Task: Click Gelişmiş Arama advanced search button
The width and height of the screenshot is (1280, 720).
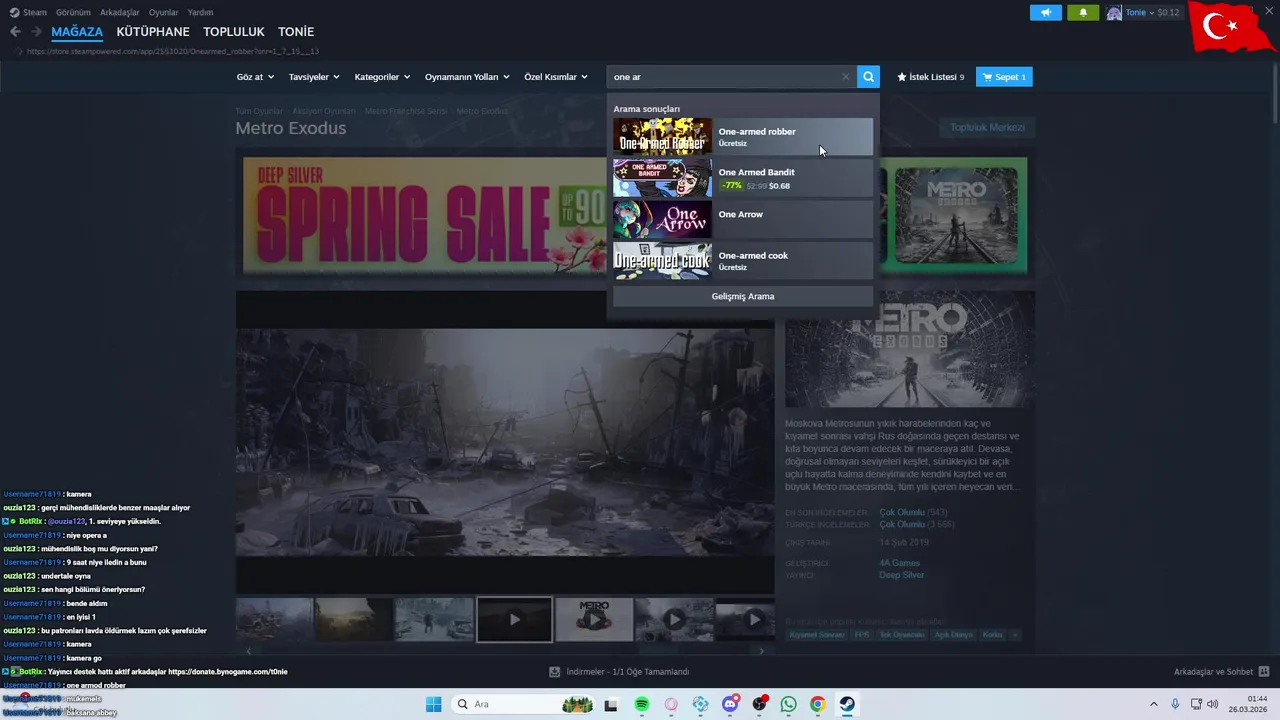Action: [742, 296]
